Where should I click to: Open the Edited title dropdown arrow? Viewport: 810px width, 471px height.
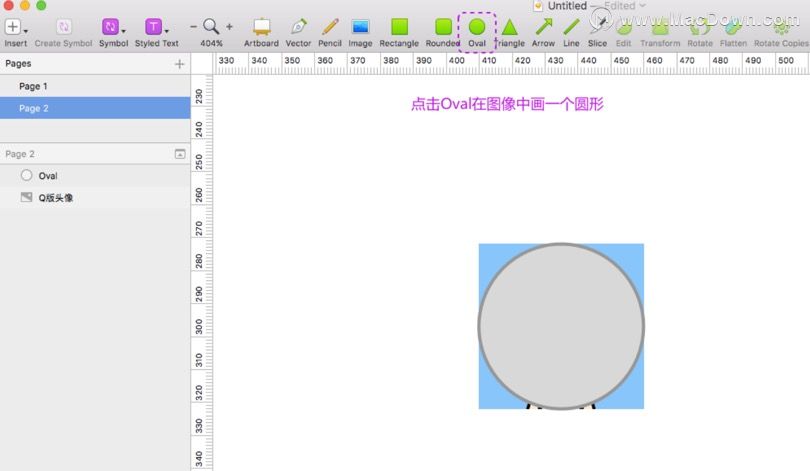[x=643, y=6]
